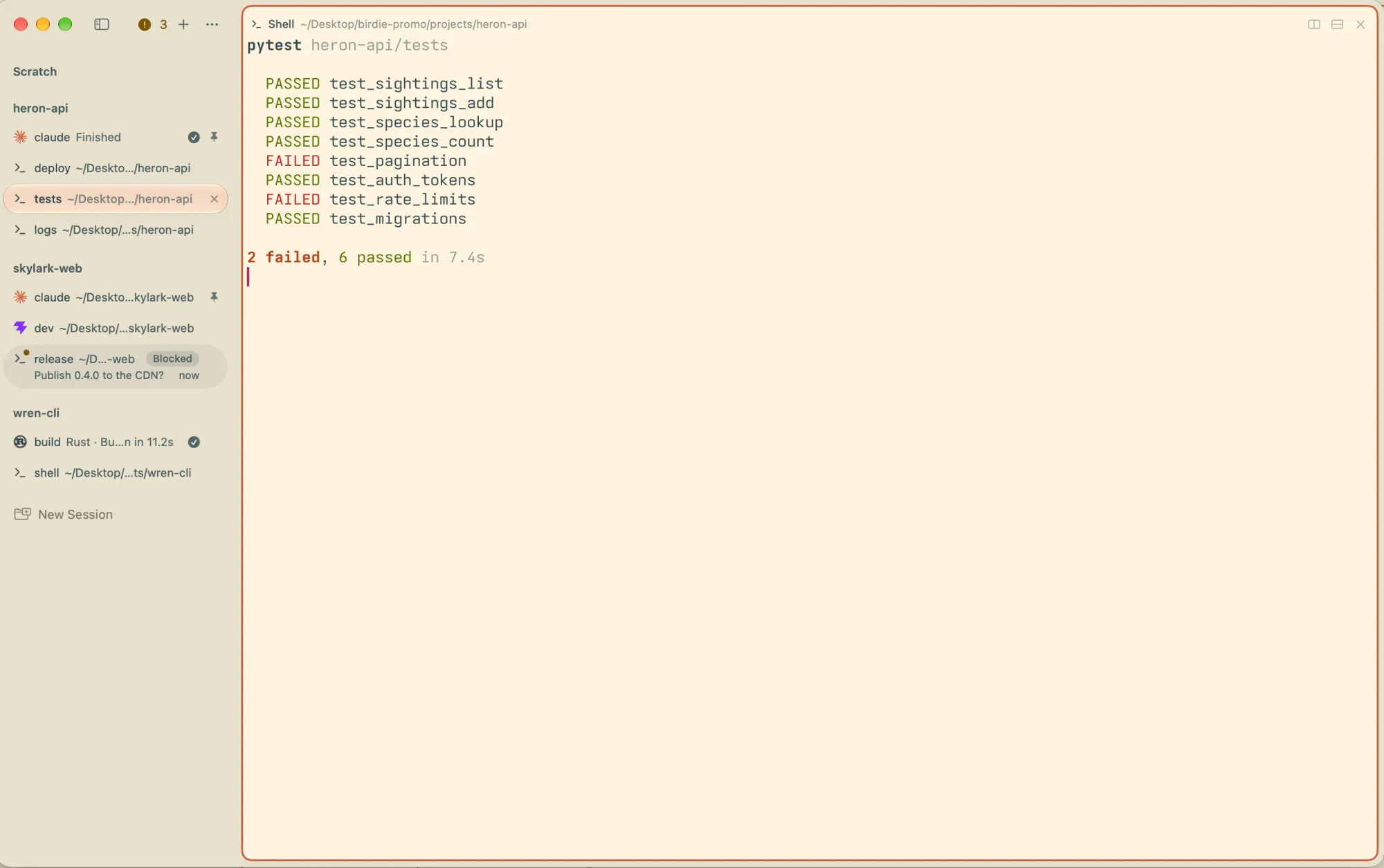Click the attention badge showing 3
Viewport: 1384px width, 868px height.
[152, 24]
